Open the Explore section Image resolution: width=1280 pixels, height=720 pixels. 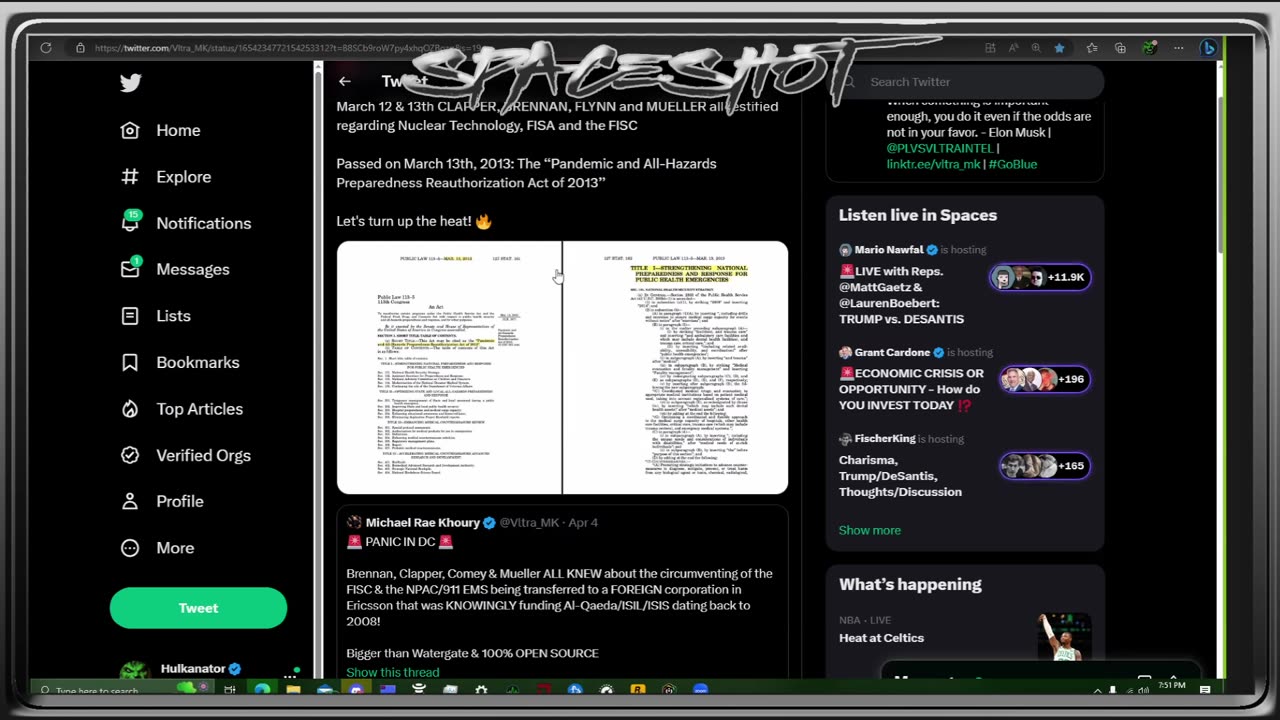[x=166, y=177]
